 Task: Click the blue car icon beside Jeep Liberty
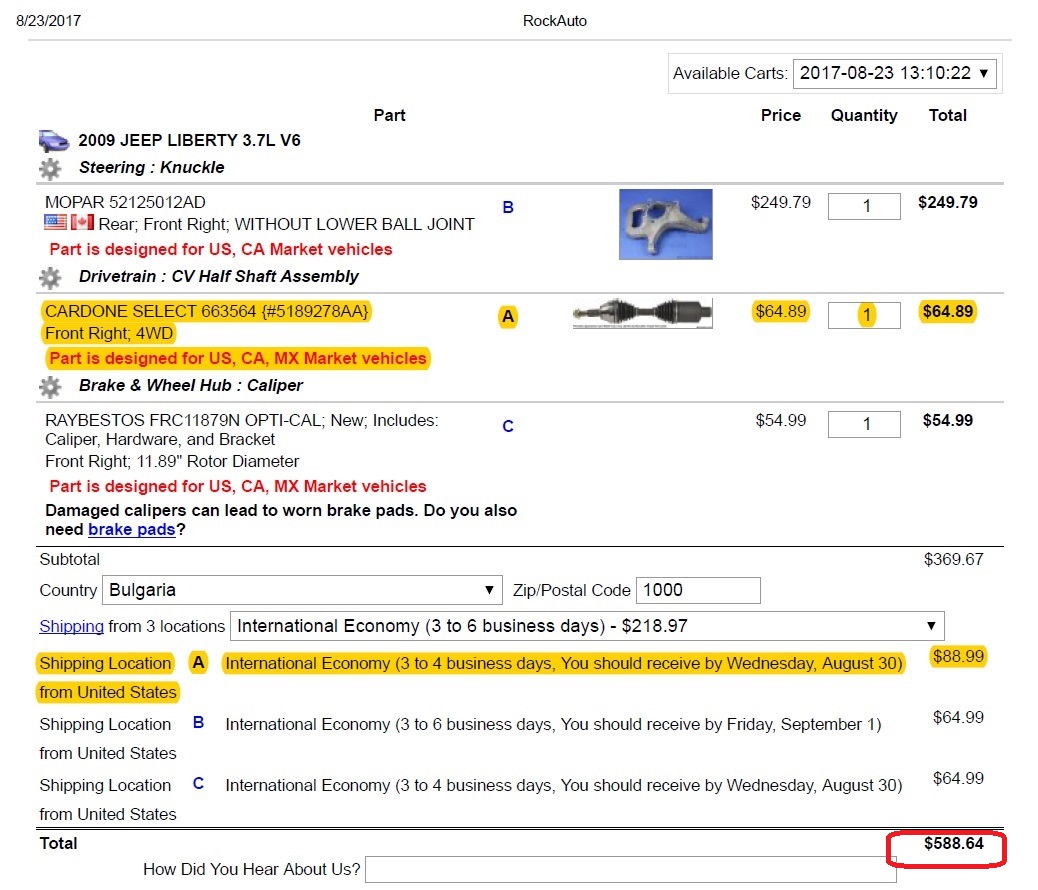click(x=53, y=141)
